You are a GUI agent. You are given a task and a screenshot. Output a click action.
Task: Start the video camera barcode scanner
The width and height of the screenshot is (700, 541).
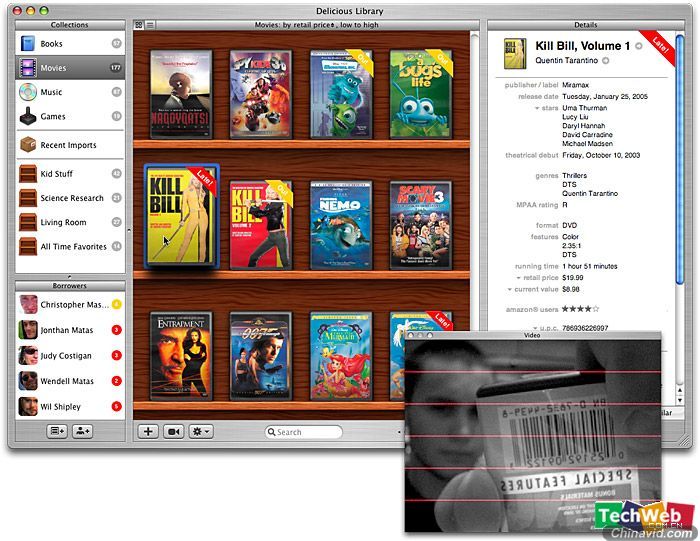(173, 432)
